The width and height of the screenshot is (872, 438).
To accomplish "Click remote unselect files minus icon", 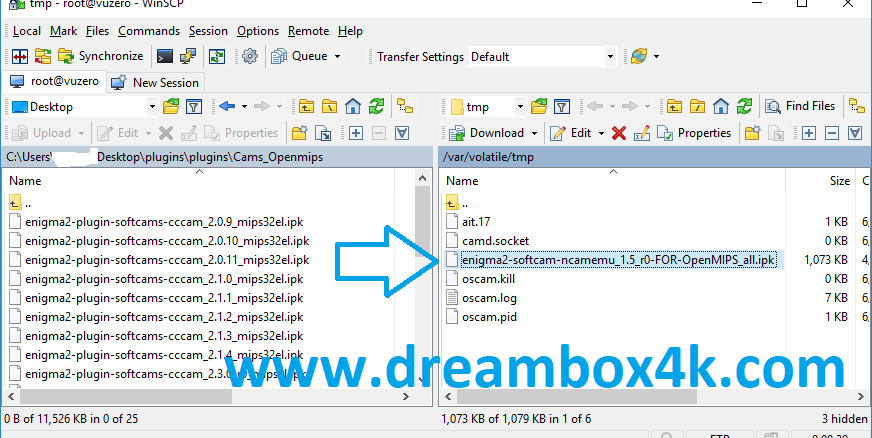I will click(x=832, y=133).
